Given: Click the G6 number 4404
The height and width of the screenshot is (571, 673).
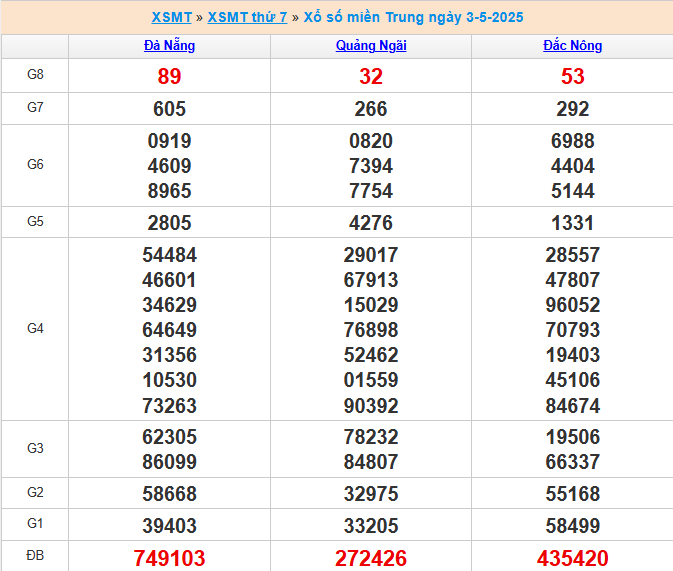Looking at the screenshot, I should (573, 166).
